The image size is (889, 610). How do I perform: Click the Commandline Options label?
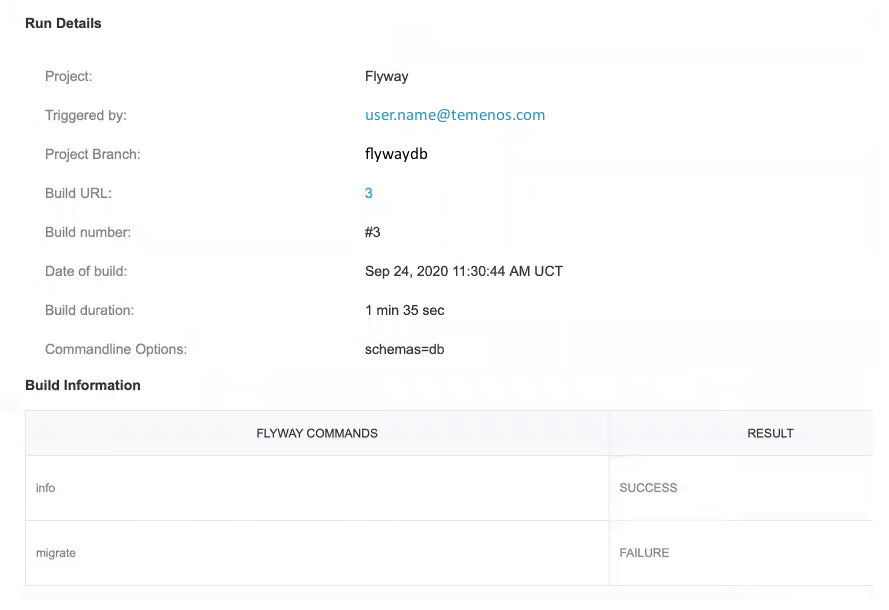click(x=116, y=349)
